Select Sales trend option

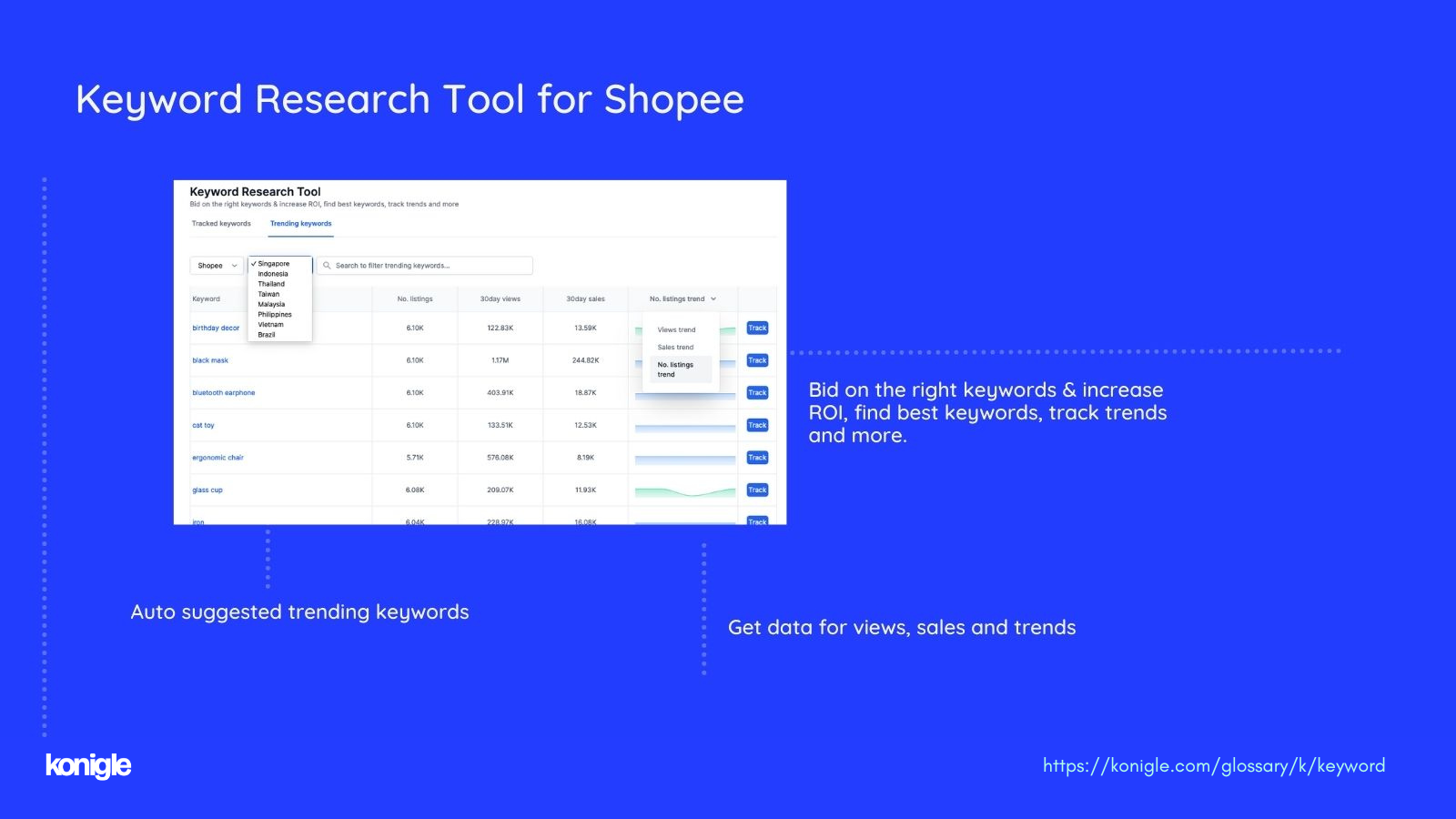coord(675,347)
